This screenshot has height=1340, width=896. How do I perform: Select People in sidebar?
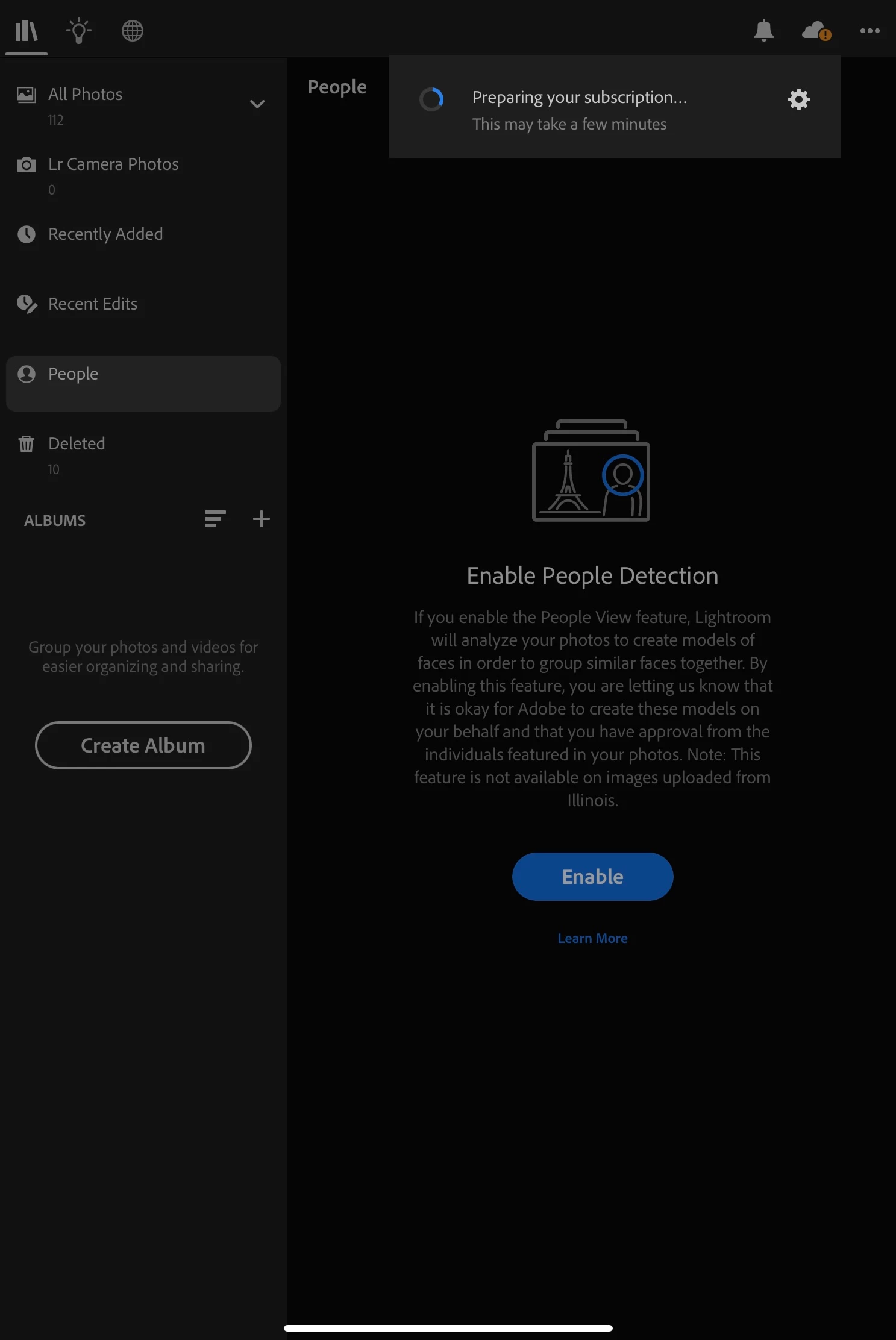click(143, 384)
